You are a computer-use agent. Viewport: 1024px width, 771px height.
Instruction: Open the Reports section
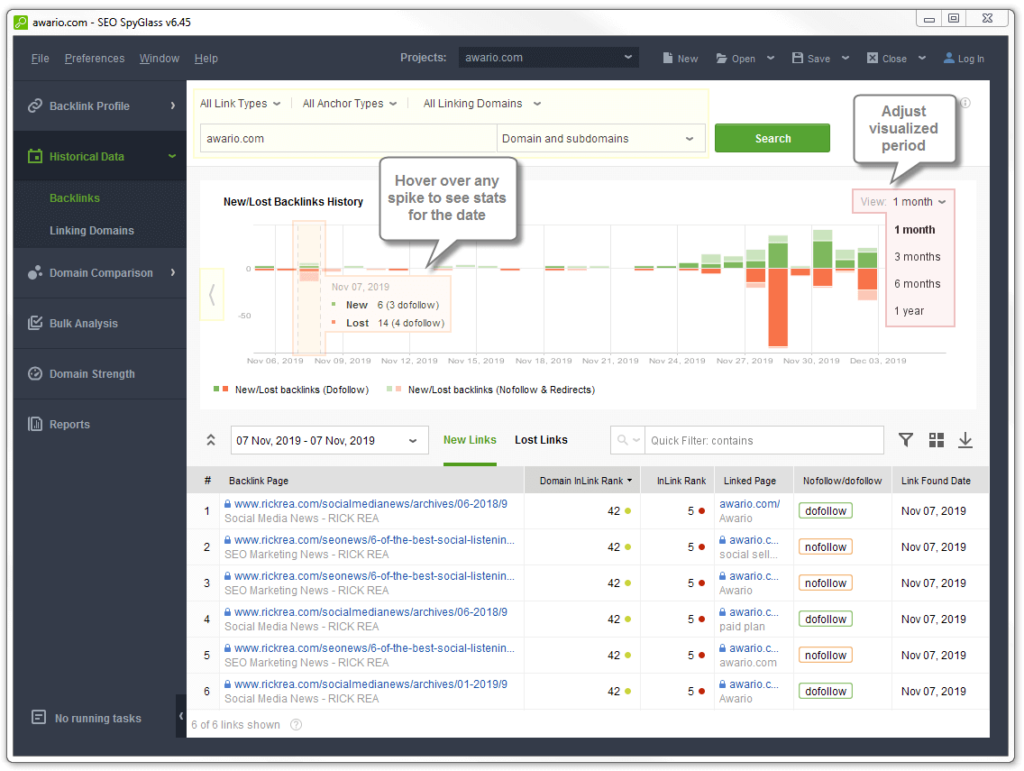[69, 424]
